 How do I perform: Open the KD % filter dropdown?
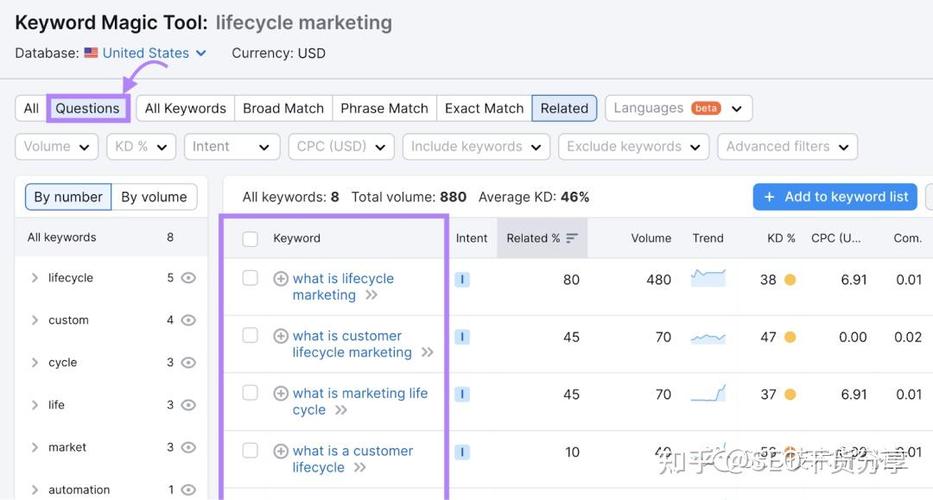[x=140, y=146]
